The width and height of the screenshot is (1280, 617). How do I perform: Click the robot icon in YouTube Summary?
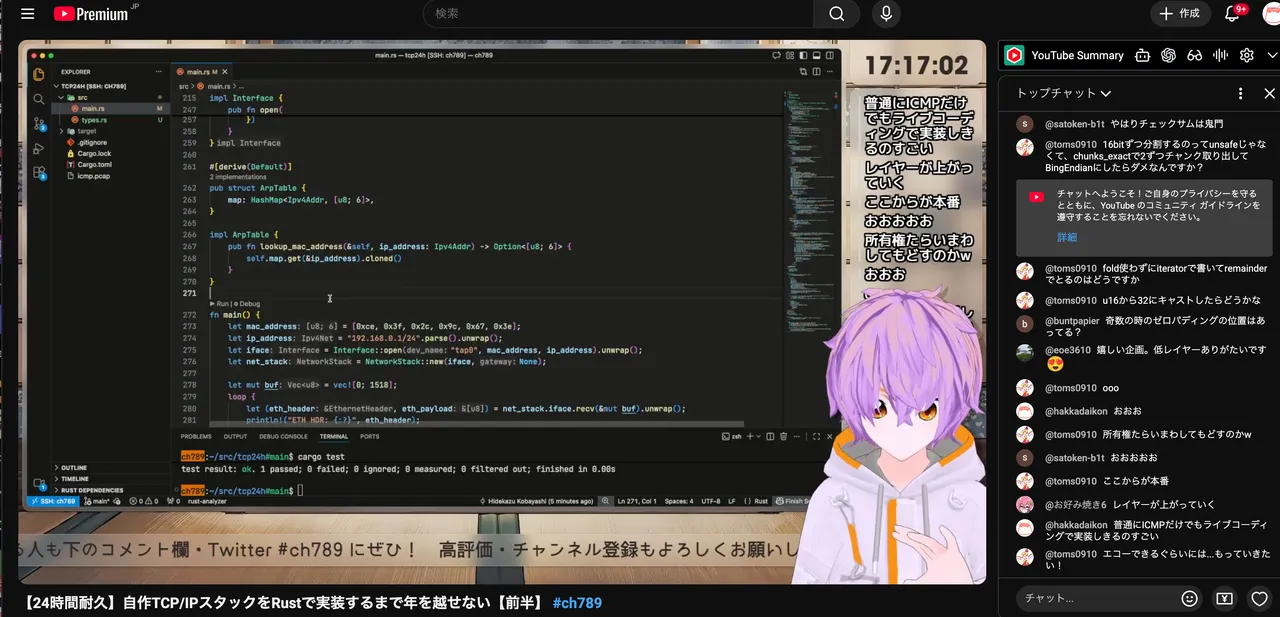[1142, 56]
